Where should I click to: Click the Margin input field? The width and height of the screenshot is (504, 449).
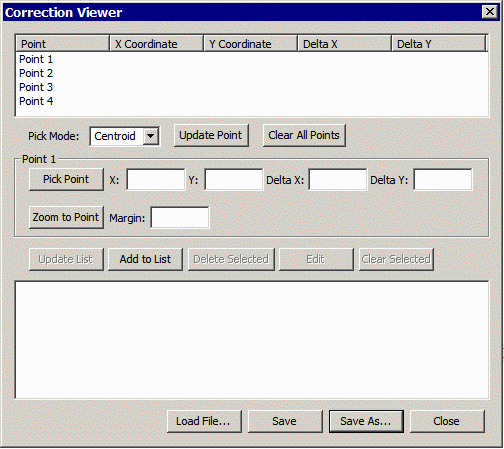tap(180, 218)
